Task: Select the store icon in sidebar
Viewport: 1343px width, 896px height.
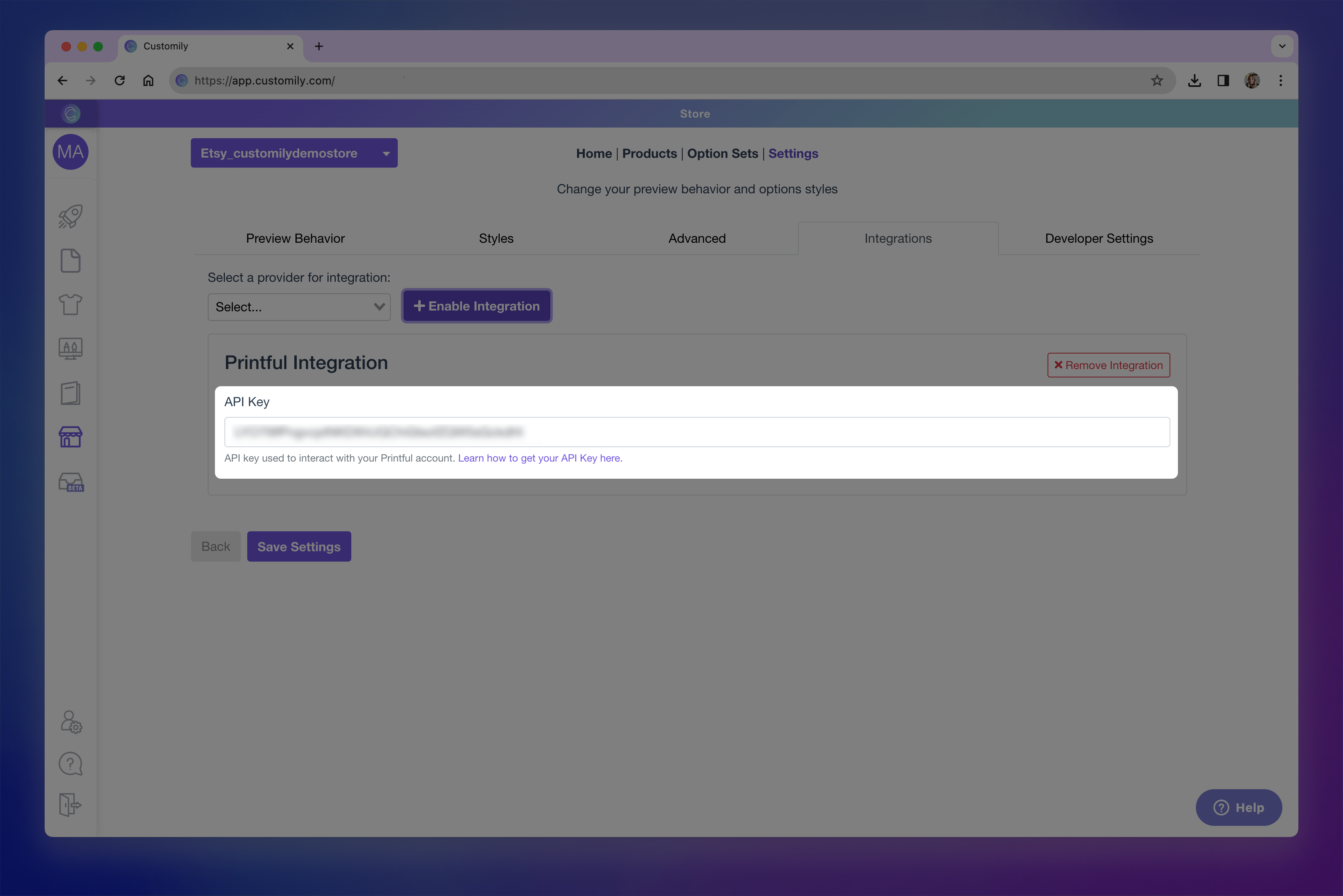Action: click(70, 437)
